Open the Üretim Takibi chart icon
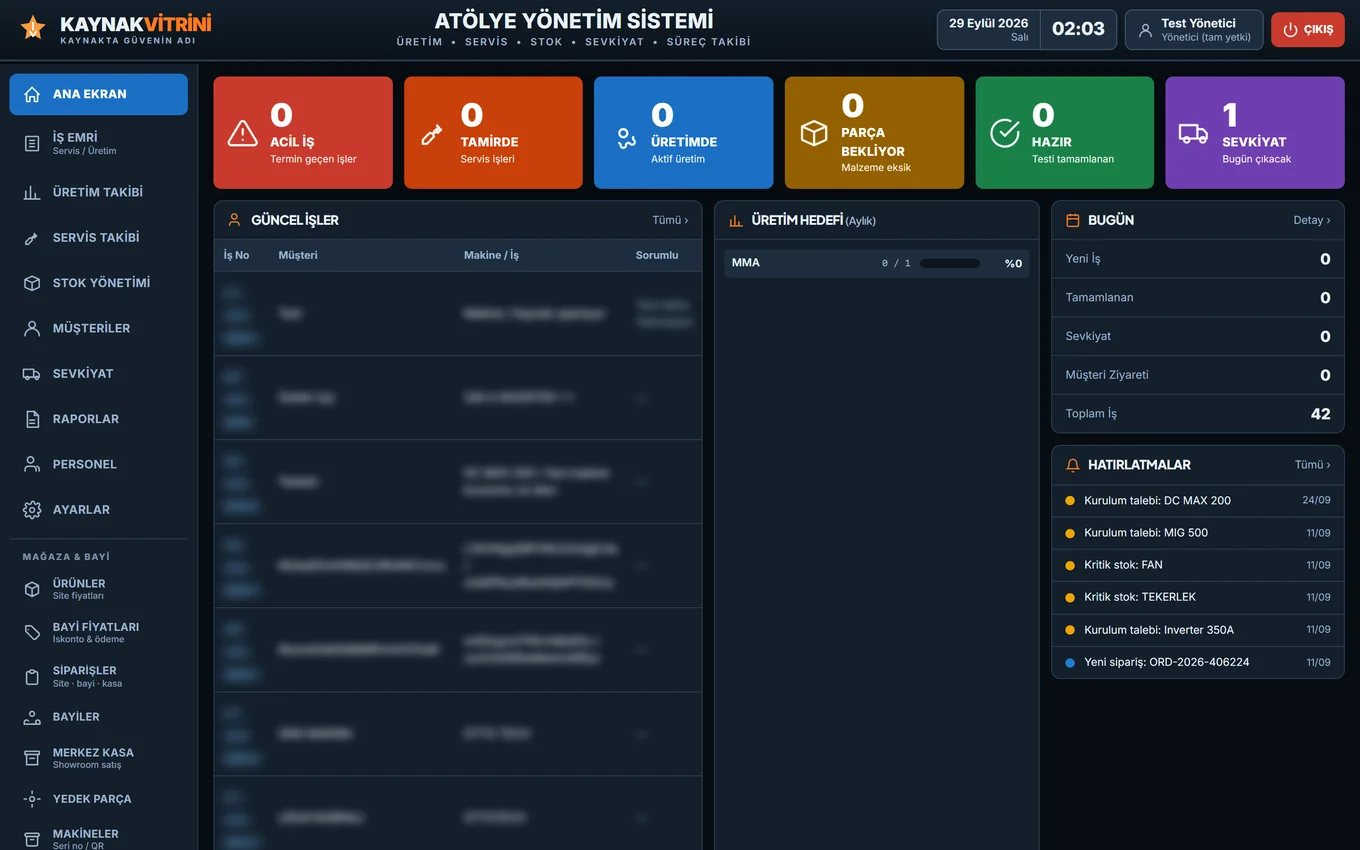1360x850 pixels. click(32, 193)
